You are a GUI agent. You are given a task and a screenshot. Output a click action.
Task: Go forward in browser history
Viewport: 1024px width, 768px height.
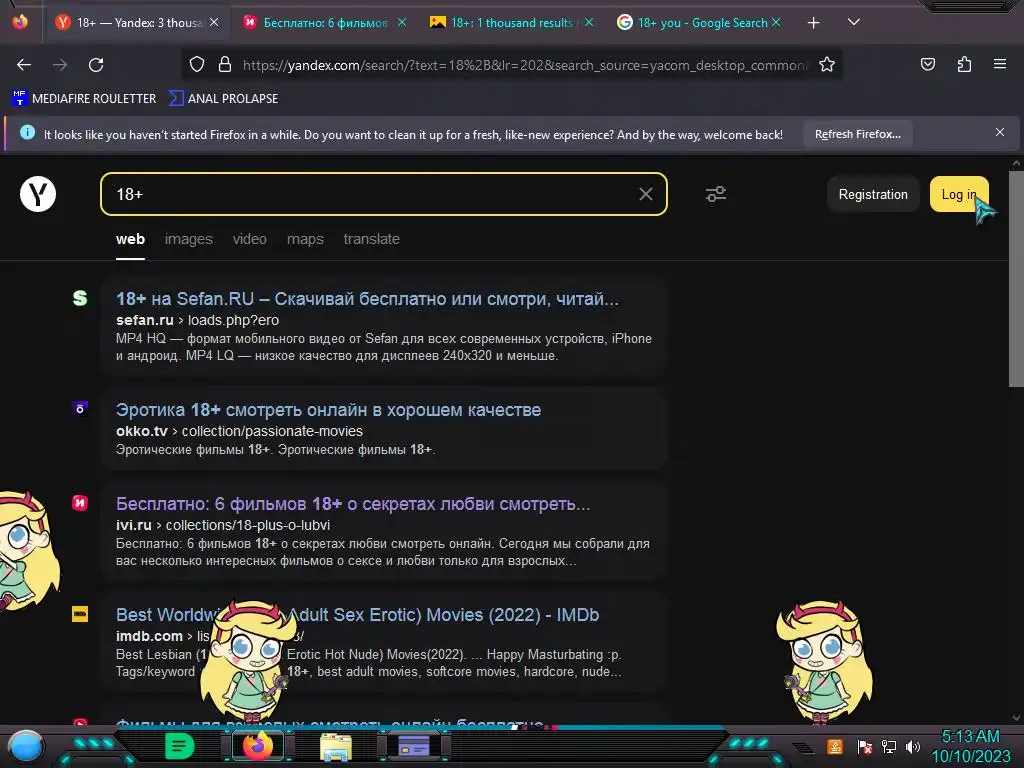pyautogui.click(x=60, y=65)
